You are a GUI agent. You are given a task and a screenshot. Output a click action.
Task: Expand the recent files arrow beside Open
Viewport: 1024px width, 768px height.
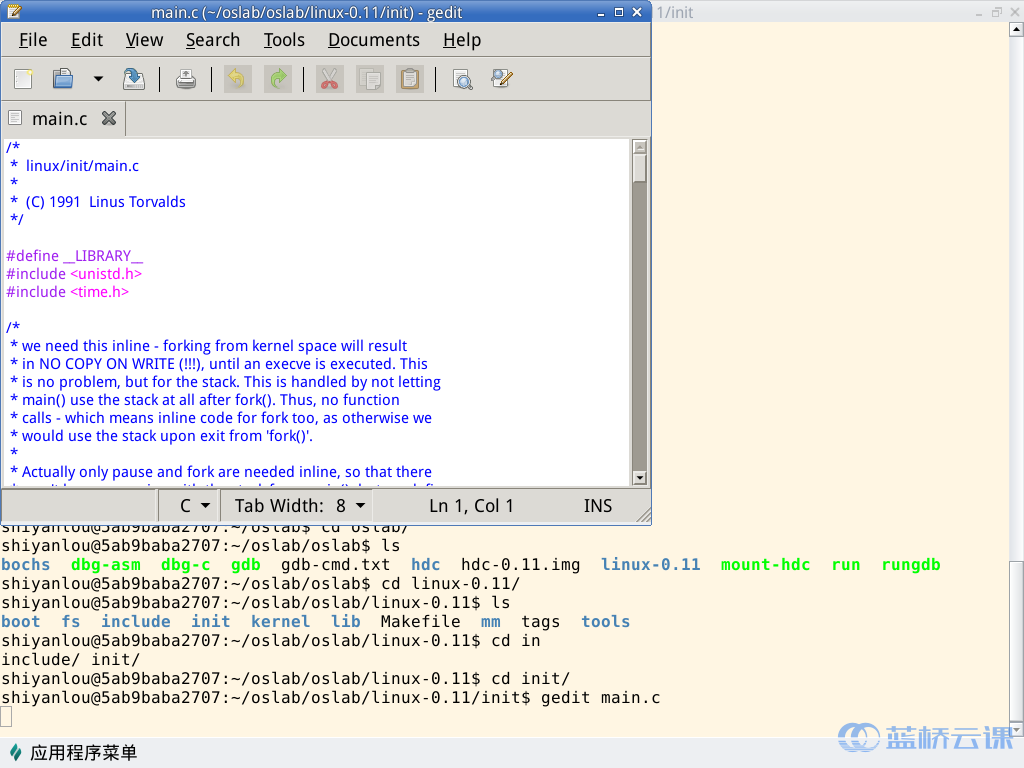click(x=98, y=79)
